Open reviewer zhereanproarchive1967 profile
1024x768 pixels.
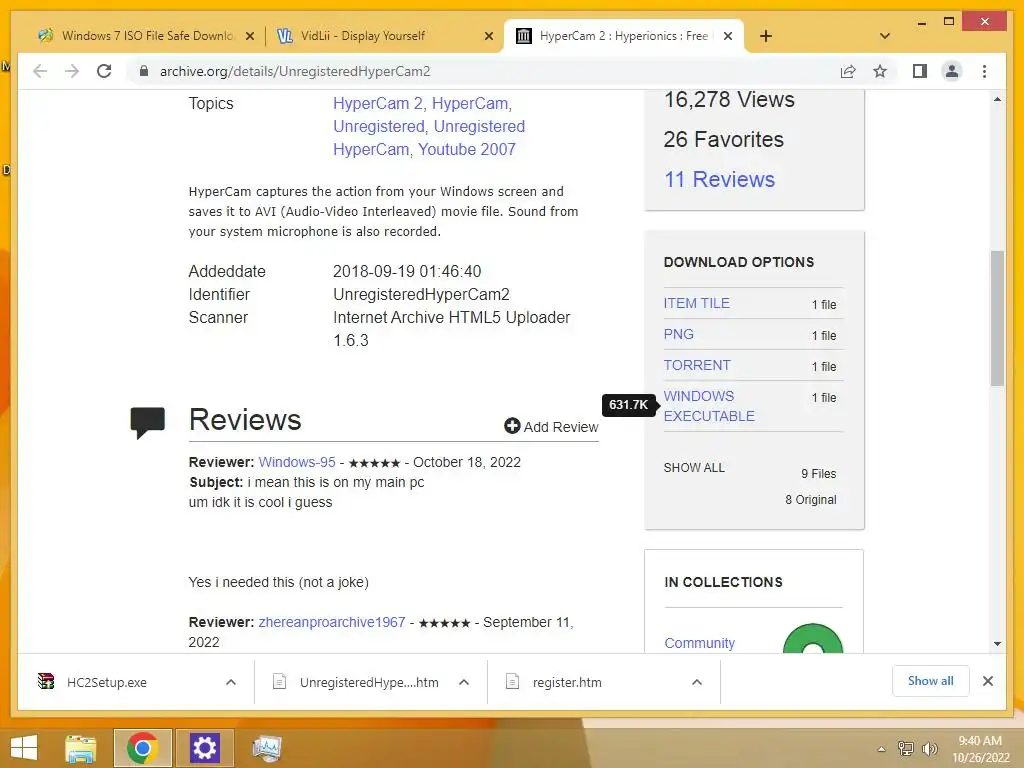coord(332,622)
